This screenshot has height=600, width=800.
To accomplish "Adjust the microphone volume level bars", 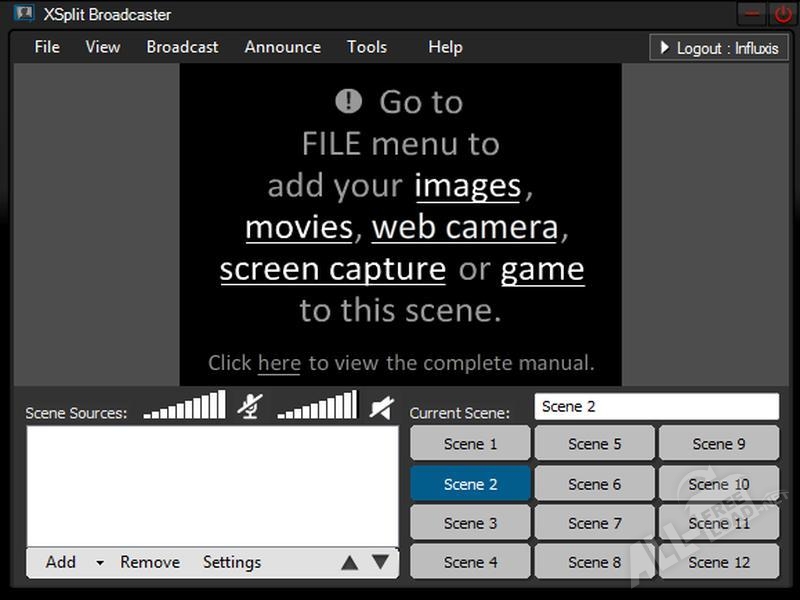I will (x=185, y=406).
